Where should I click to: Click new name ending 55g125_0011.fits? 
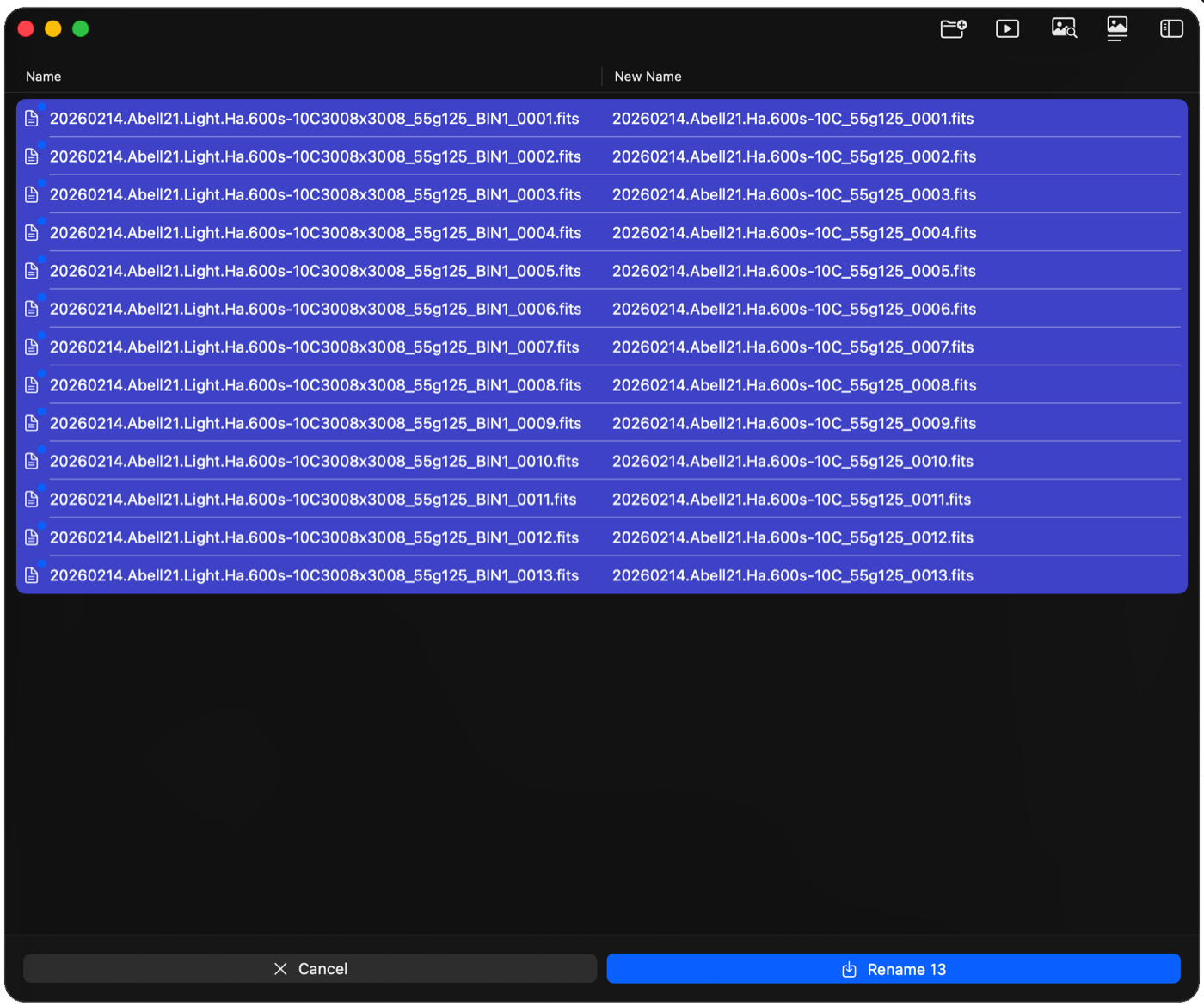791,500
